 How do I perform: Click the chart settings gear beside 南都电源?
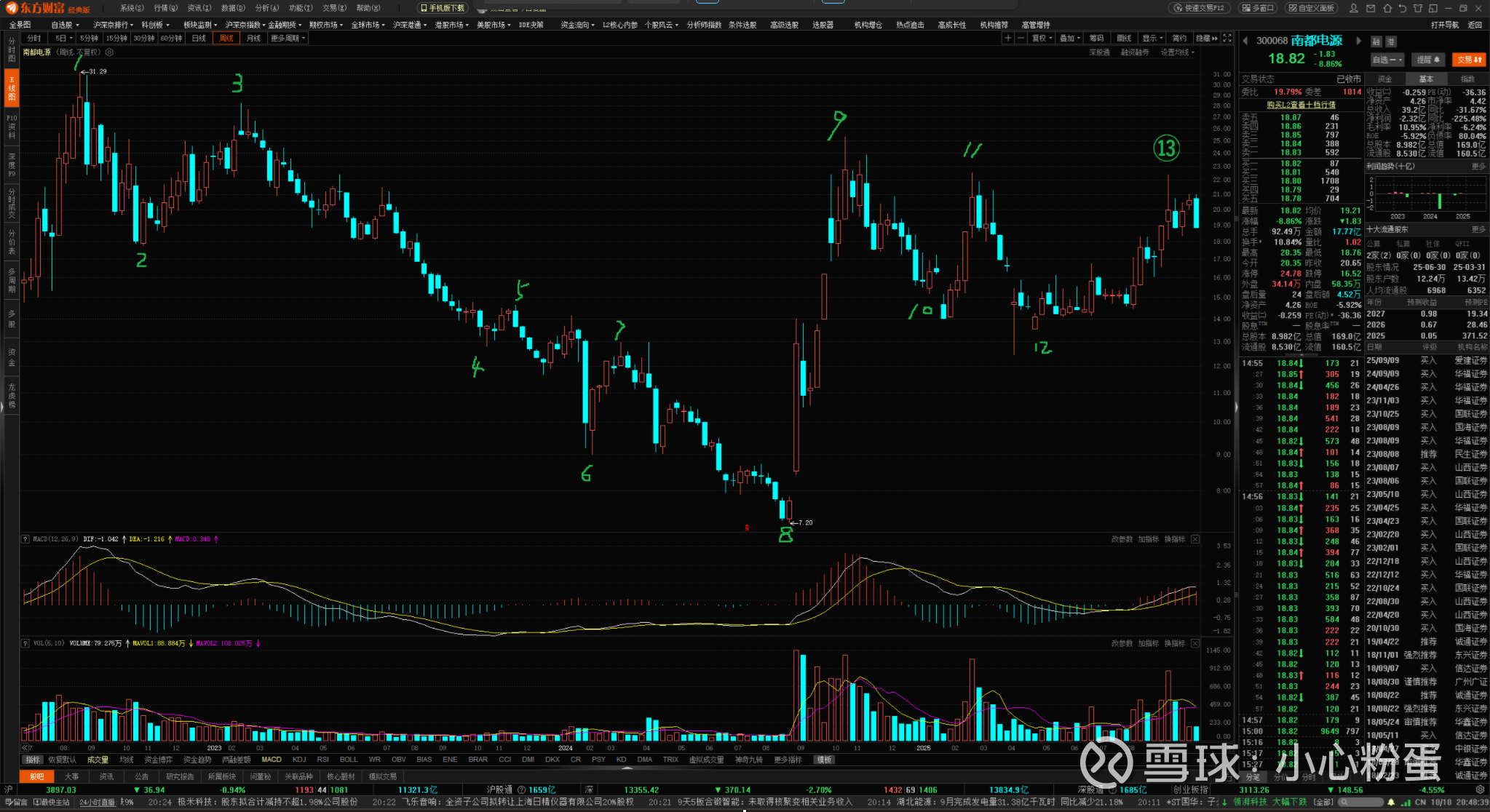(109, 52)
